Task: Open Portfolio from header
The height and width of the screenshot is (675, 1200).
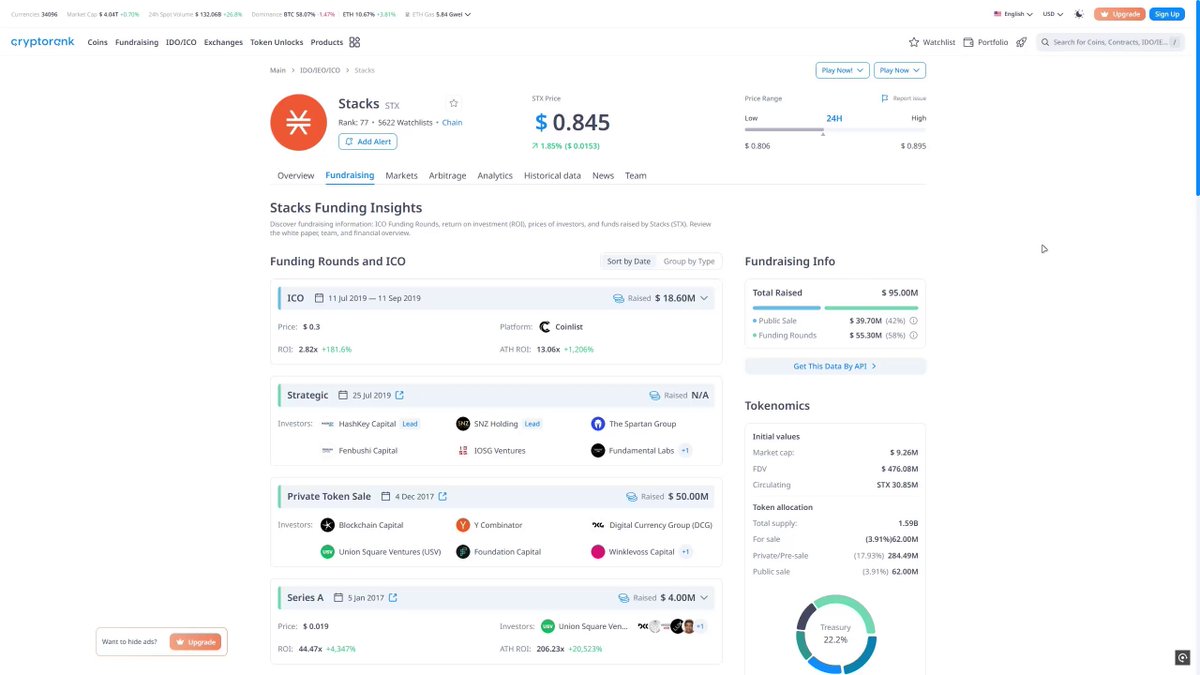Action: click(x=986, y=42)
